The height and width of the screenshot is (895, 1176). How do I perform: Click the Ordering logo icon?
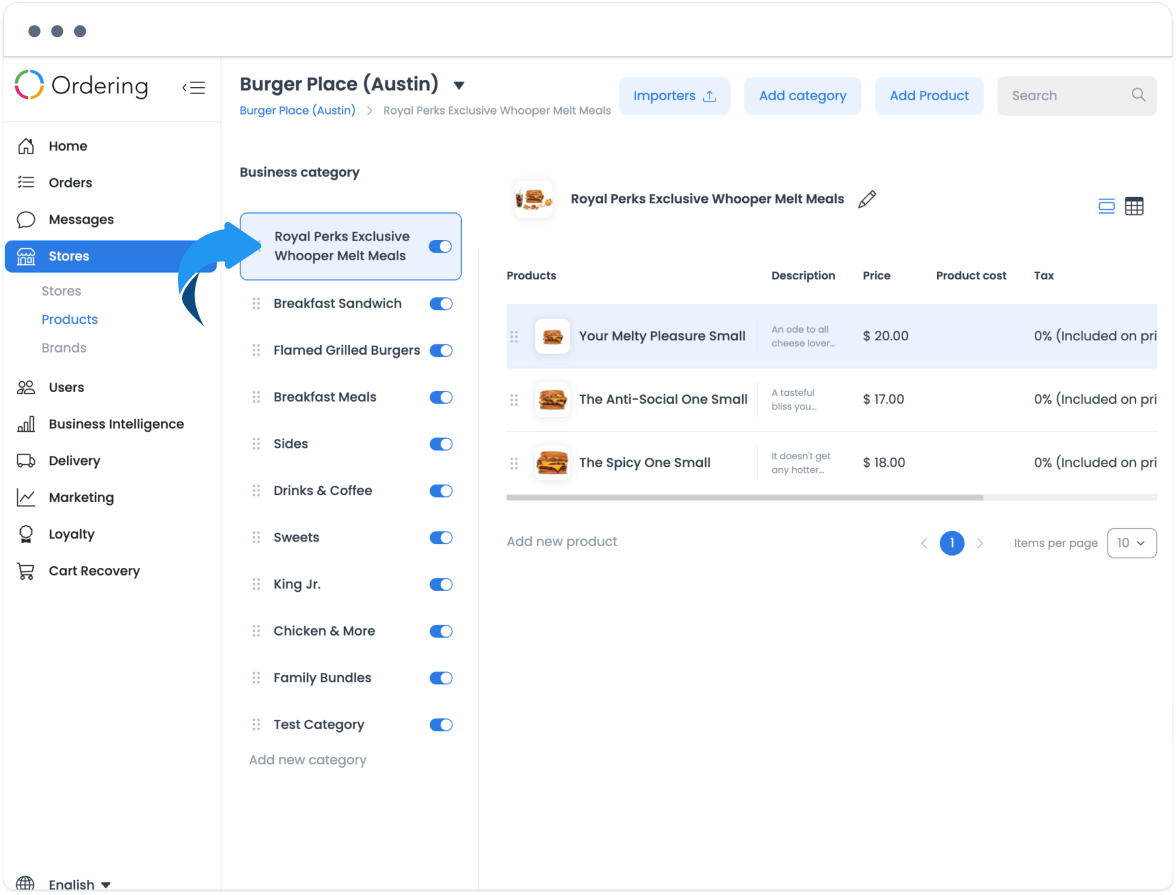[29, 85]
